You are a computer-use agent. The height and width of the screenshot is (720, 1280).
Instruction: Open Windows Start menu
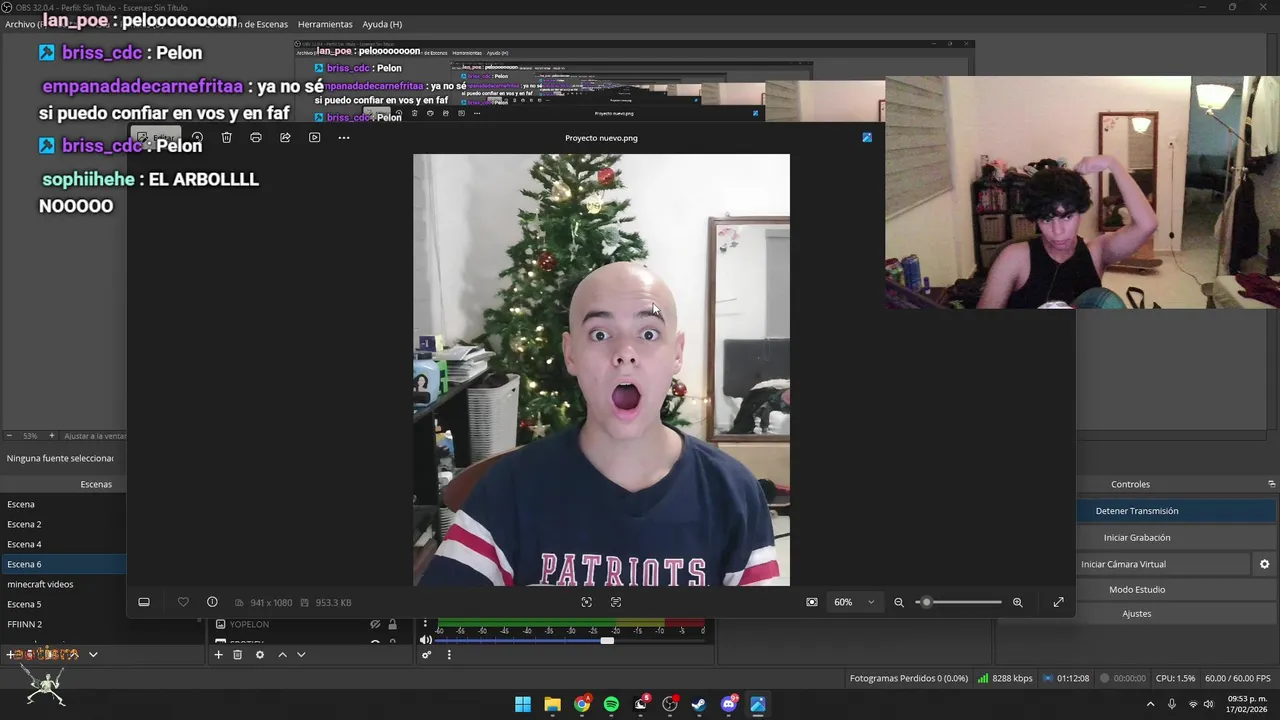point(523,704)
